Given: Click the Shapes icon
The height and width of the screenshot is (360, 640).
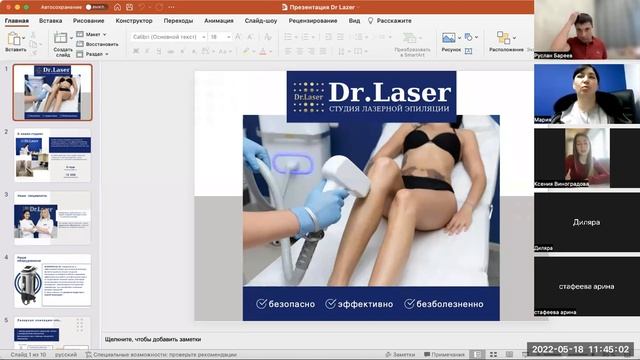Looking at the screenshot, I should tap(469, 37).
